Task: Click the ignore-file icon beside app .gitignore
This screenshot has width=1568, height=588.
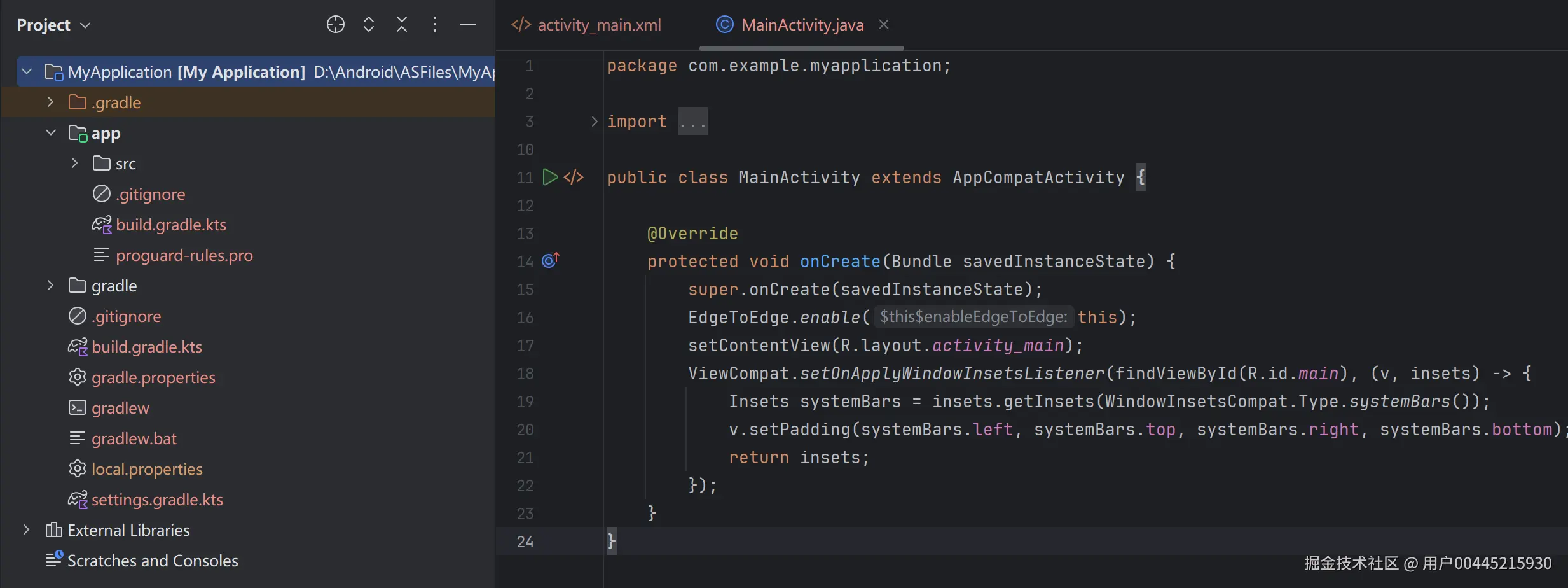Action: [x=102, y=193]
